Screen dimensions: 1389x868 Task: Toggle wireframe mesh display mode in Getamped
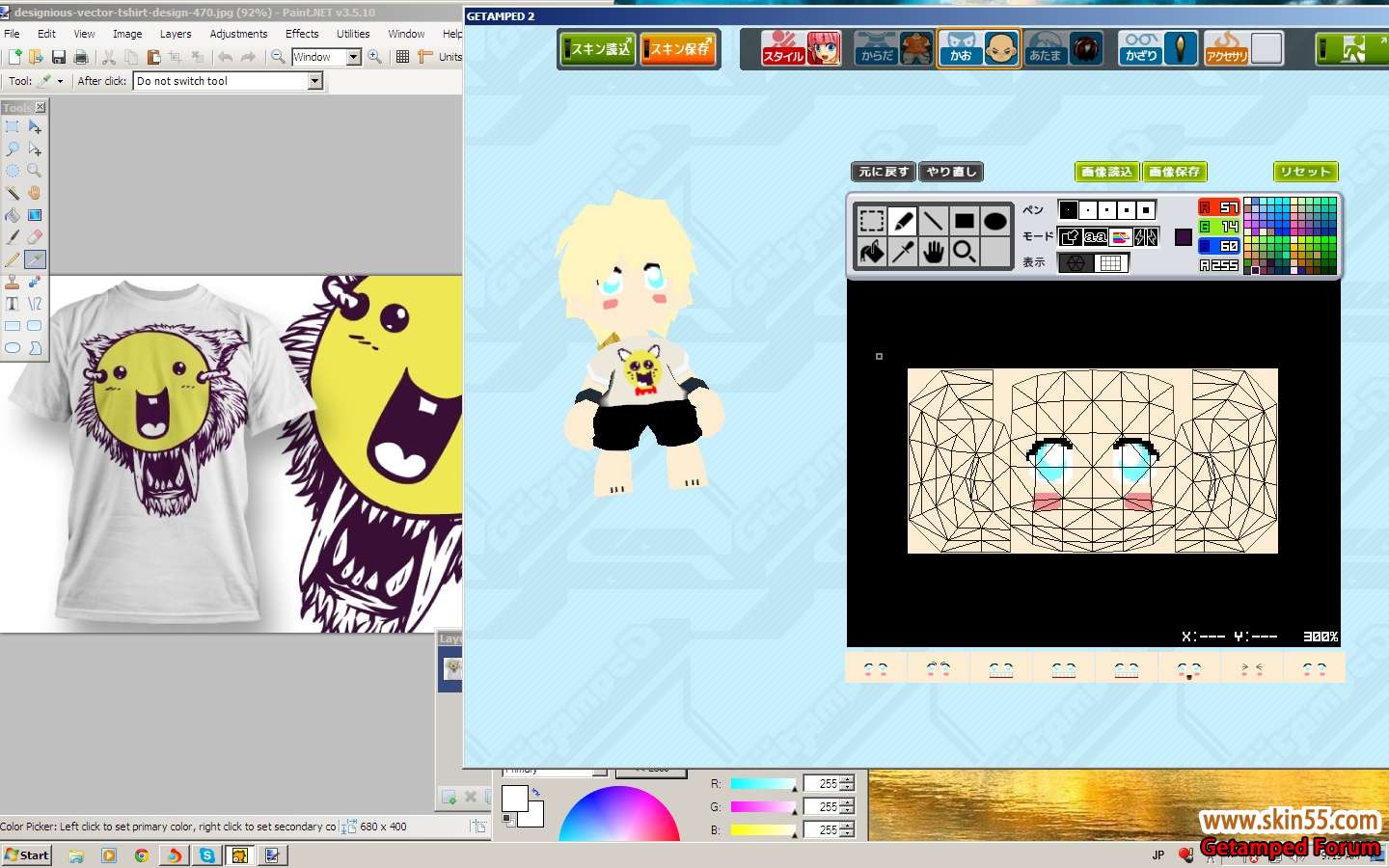point(1076,262)
